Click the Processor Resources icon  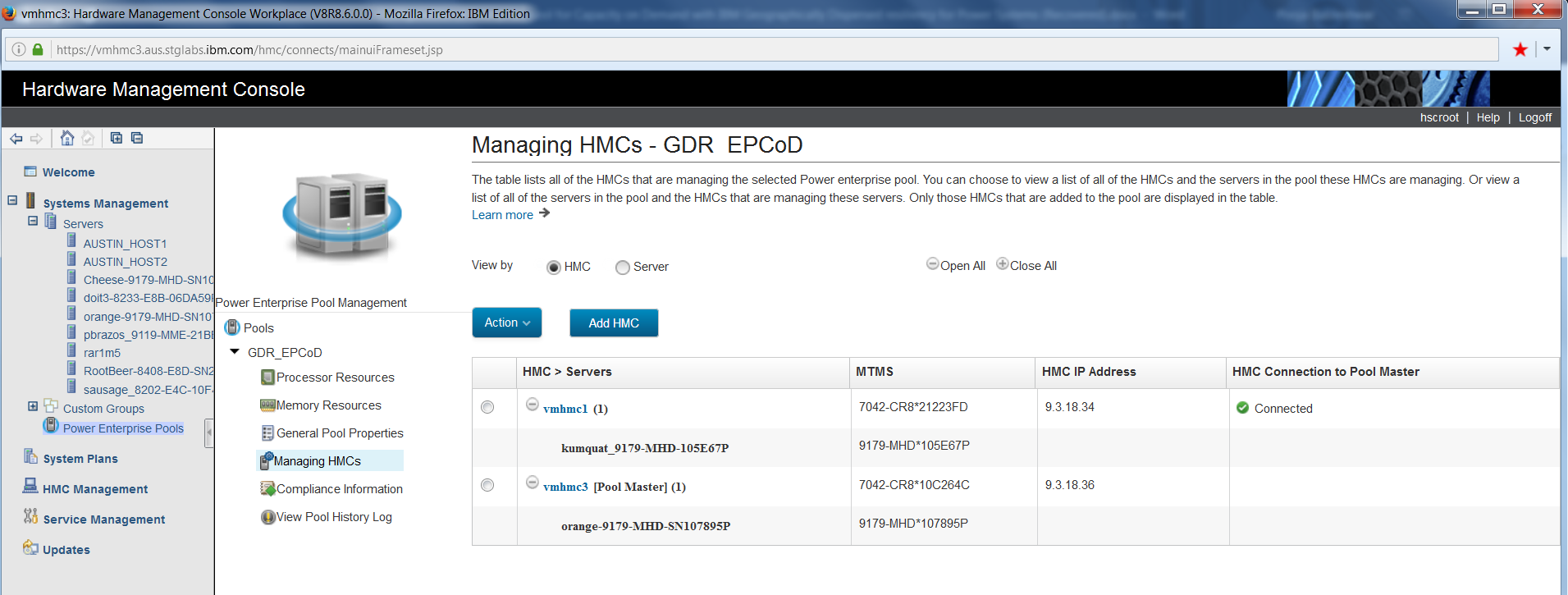click(267, 378)
